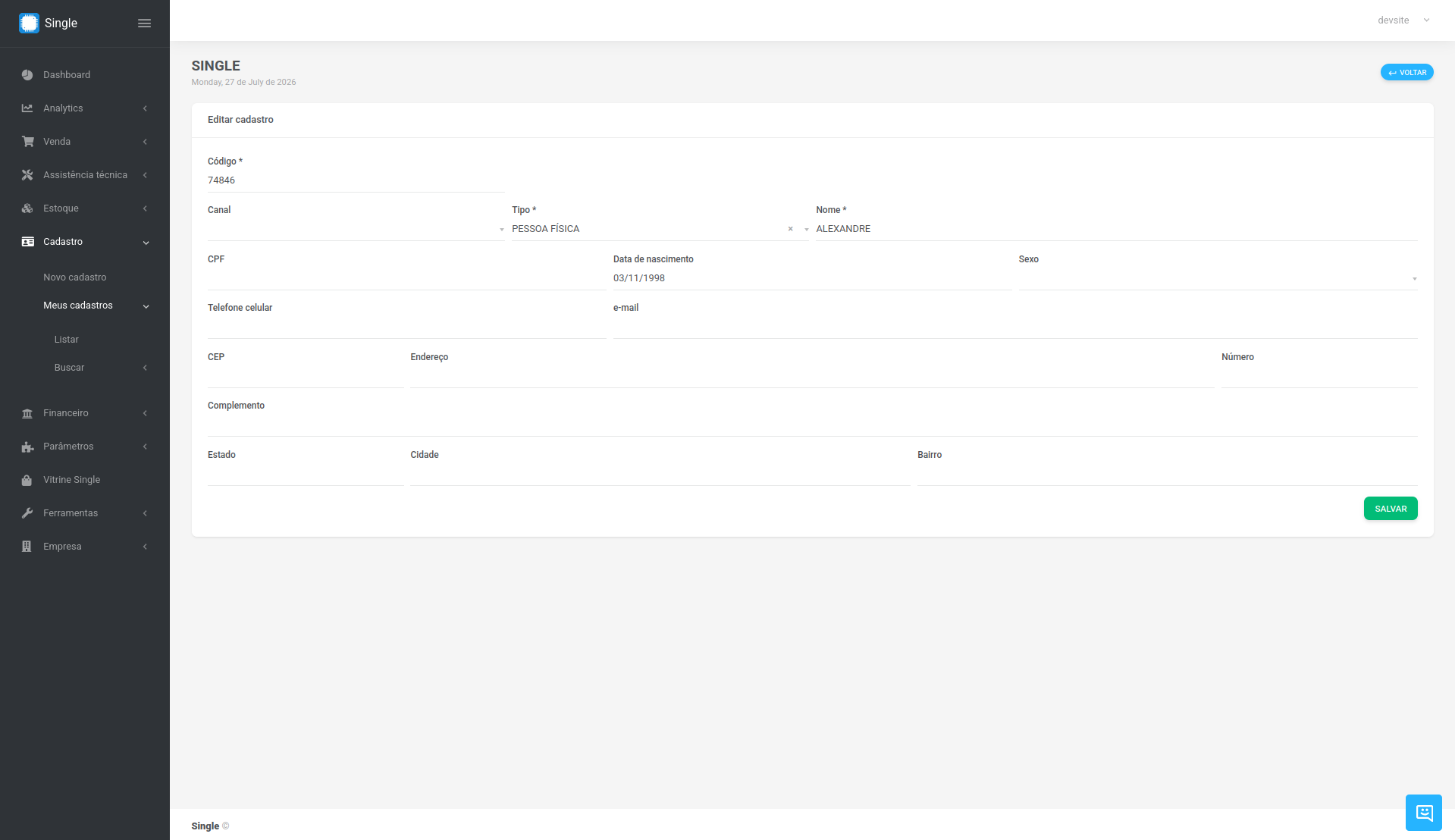Open the Sexo dropdown
1455x840 pixels.
click(x=1218, y=278)
